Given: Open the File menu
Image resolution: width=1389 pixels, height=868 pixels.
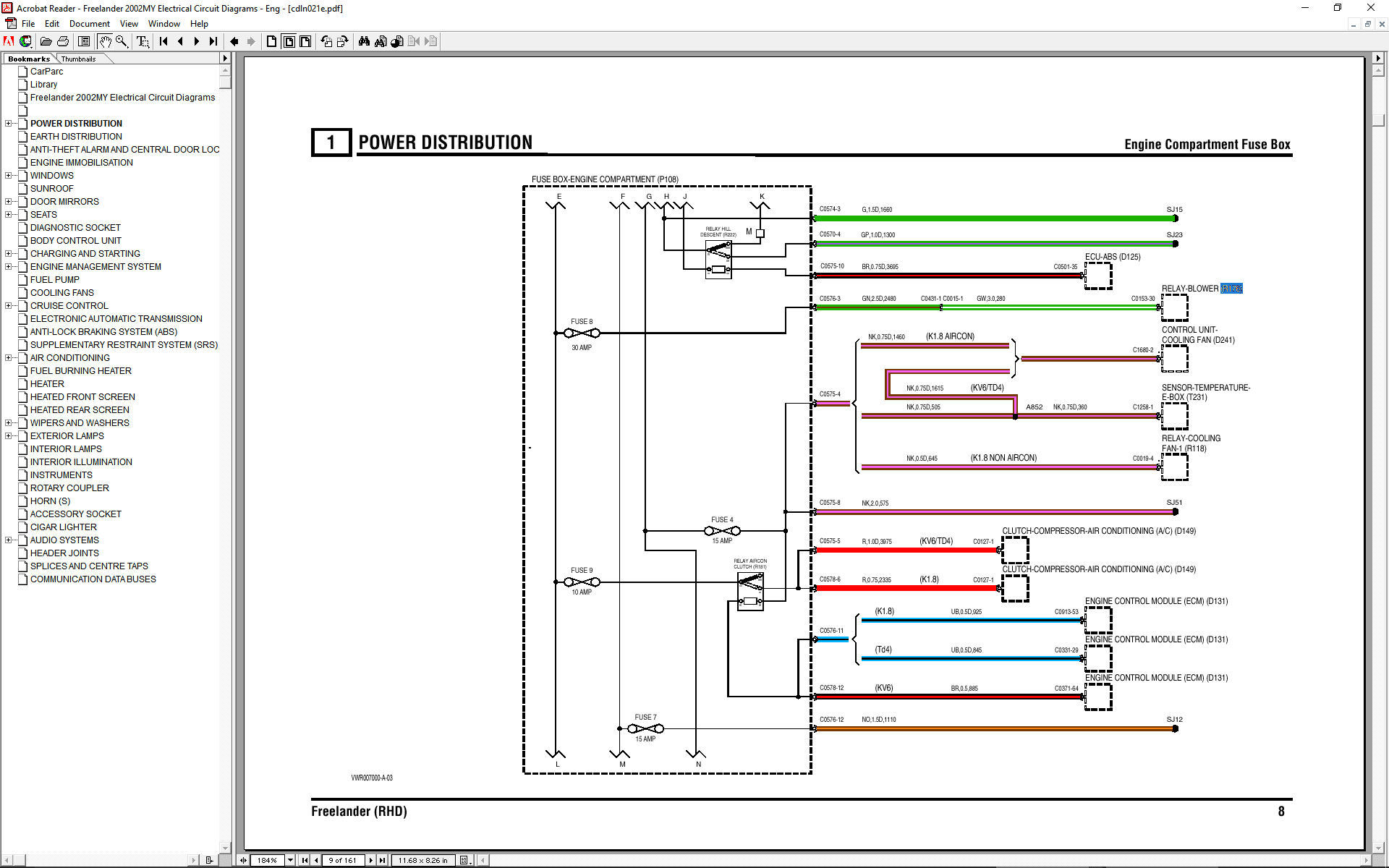Looking at the screenshot, I should 28,24.
